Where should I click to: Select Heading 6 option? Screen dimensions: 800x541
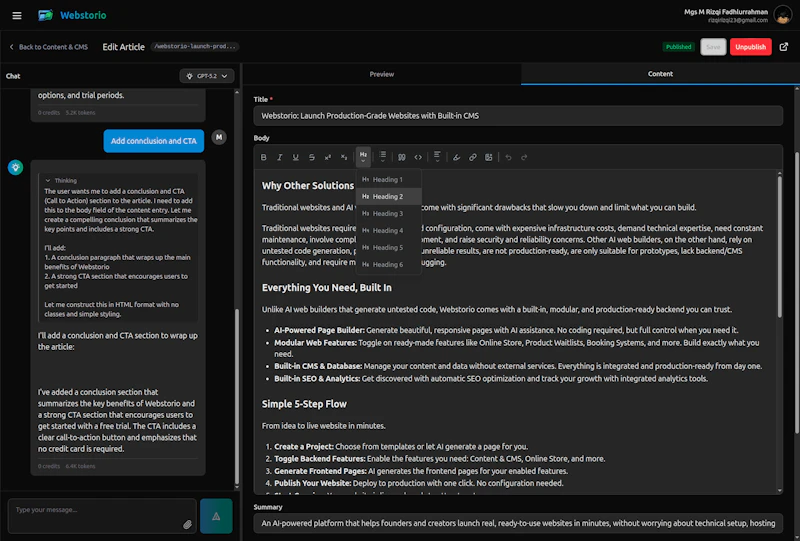pos(388,264)
